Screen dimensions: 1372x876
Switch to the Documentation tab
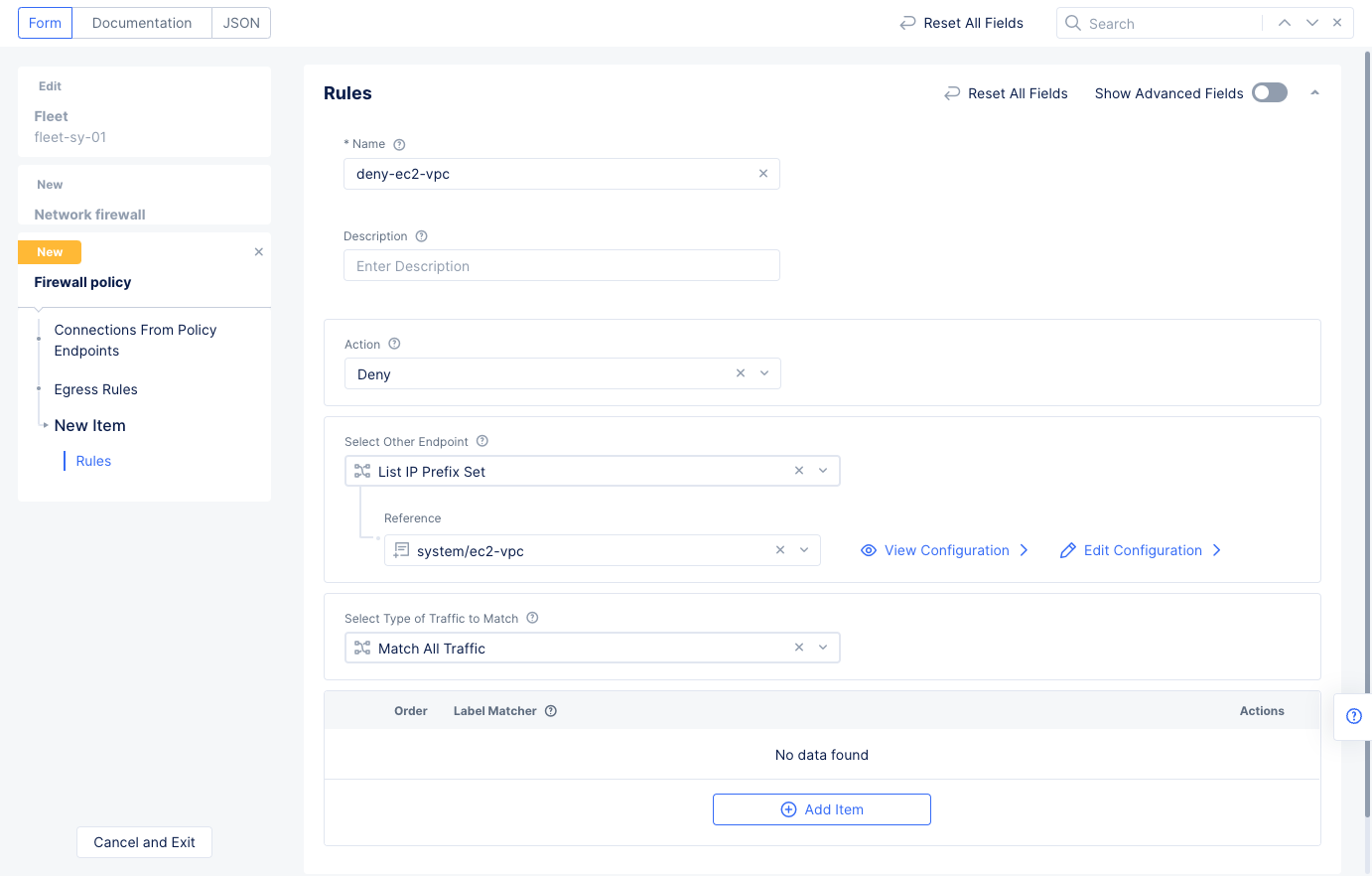coord(142,23)
